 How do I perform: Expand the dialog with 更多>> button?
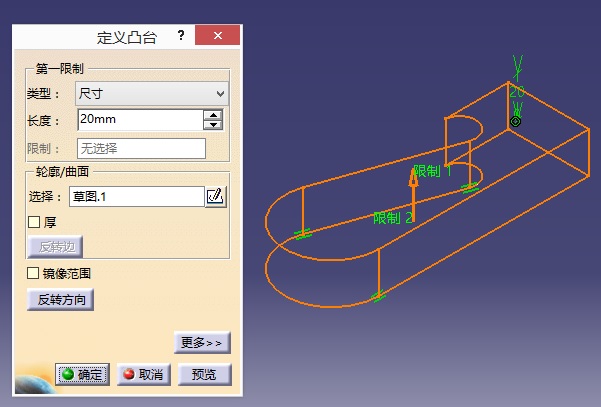202,343
